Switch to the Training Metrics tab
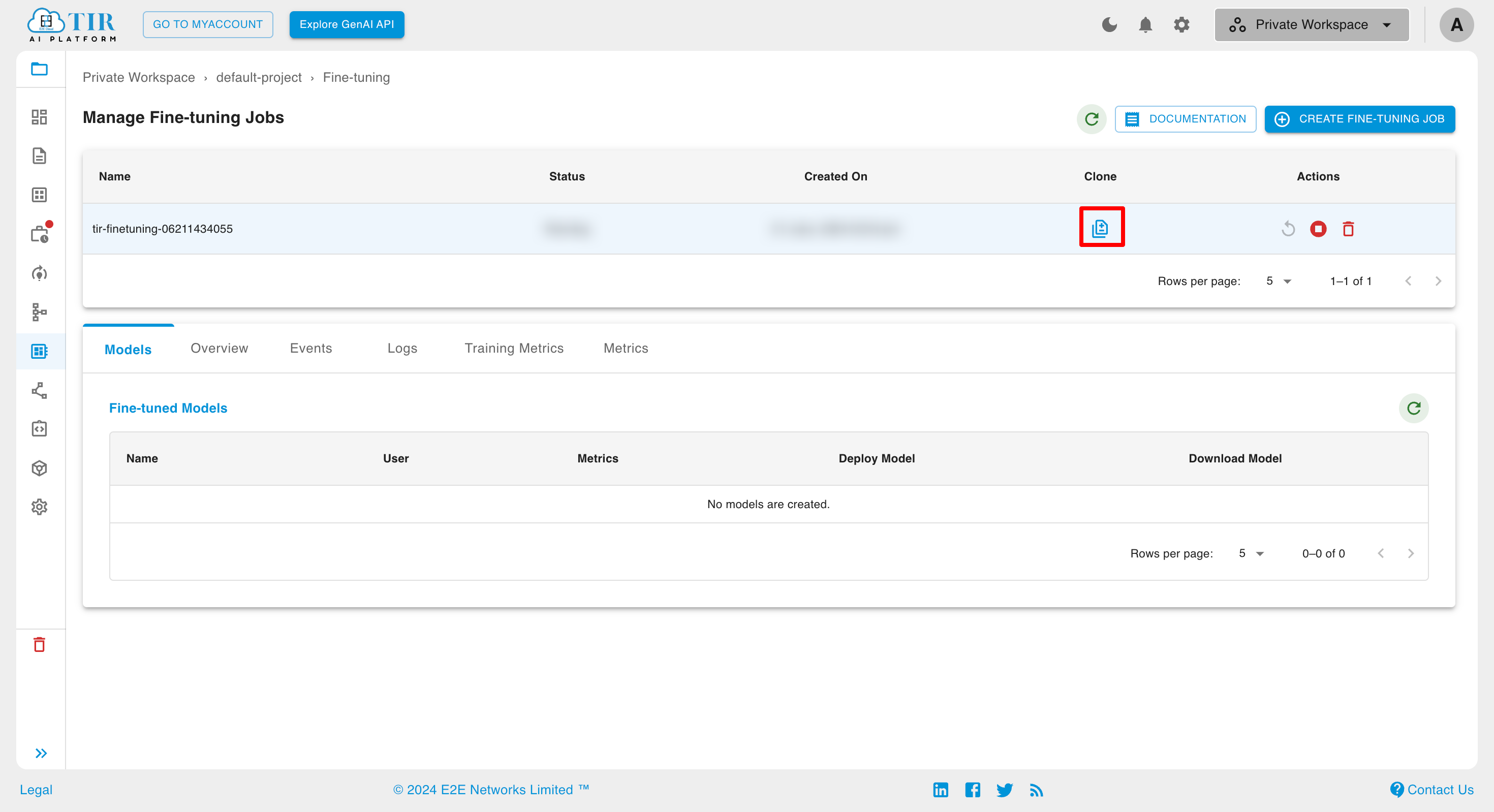This screenshot has width=1494, height=812. [513, 349]
